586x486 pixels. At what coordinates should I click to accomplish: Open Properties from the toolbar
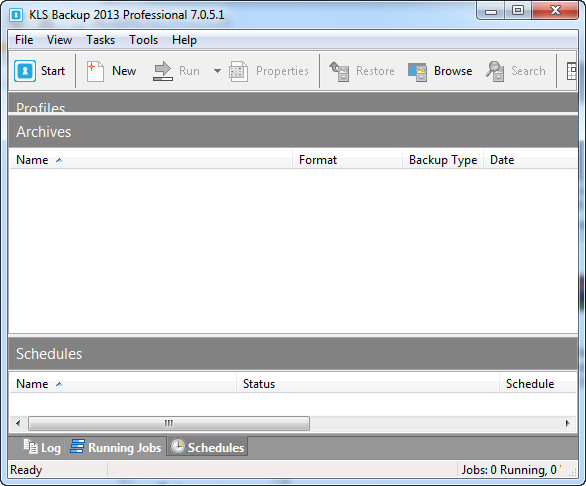[269, 71]
